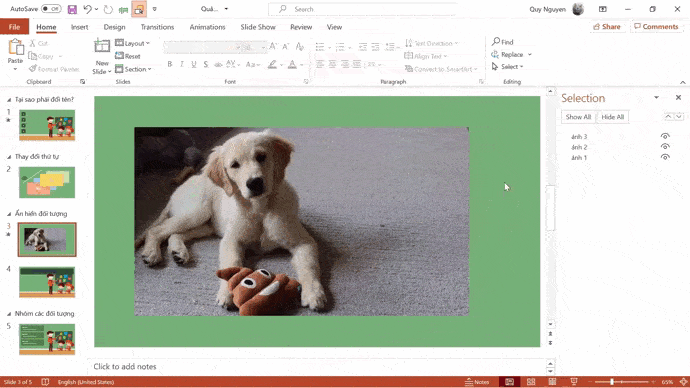Screen dimensions: 690x388
Task: Open the Section dropdown
Action: point(133,69)
